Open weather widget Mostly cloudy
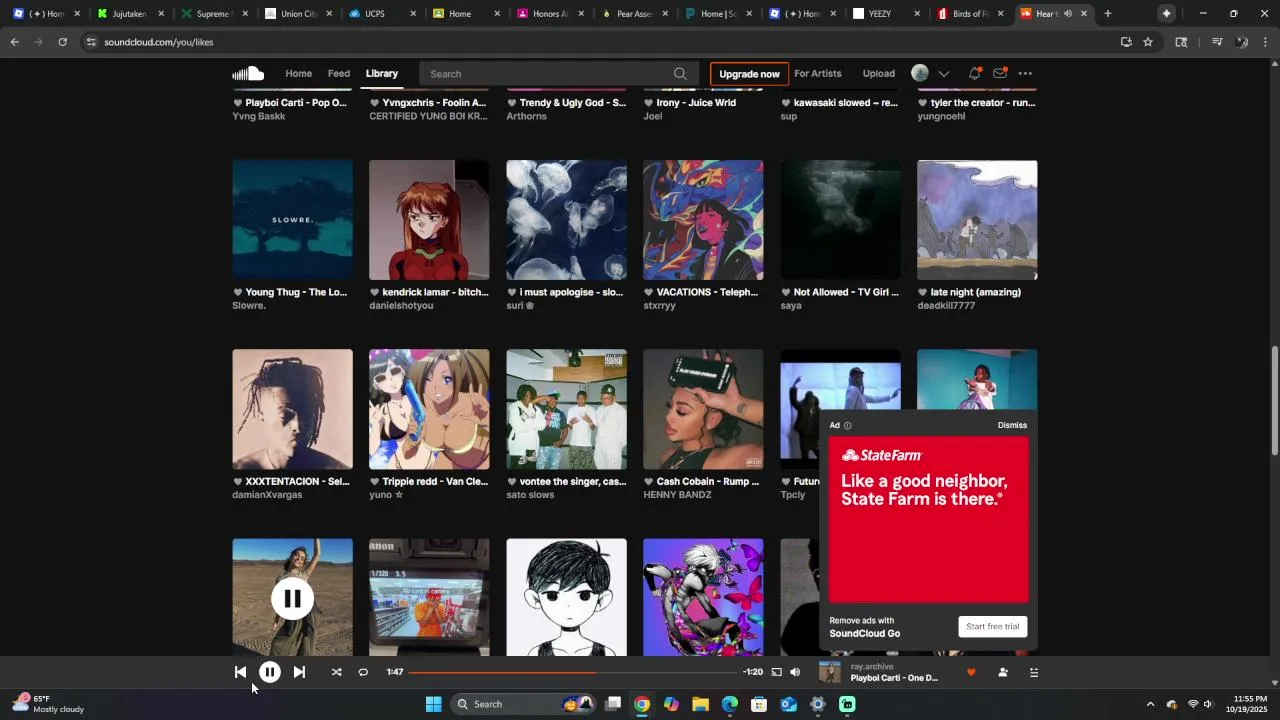The image size is (1280, 720). (48, 704)
